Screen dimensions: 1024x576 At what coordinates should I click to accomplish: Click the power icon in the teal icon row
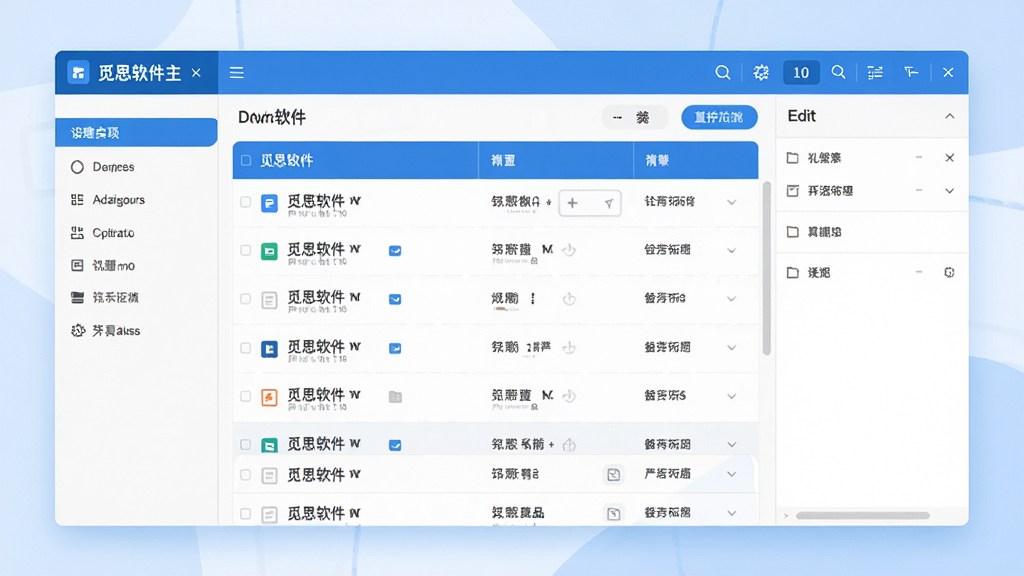click(x=569, y=445)
